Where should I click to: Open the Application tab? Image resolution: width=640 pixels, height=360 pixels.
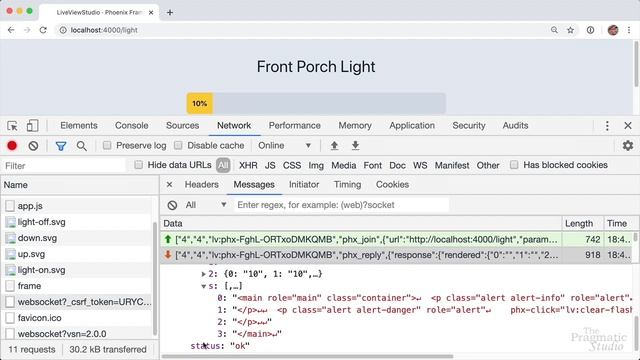coord(412,126)
